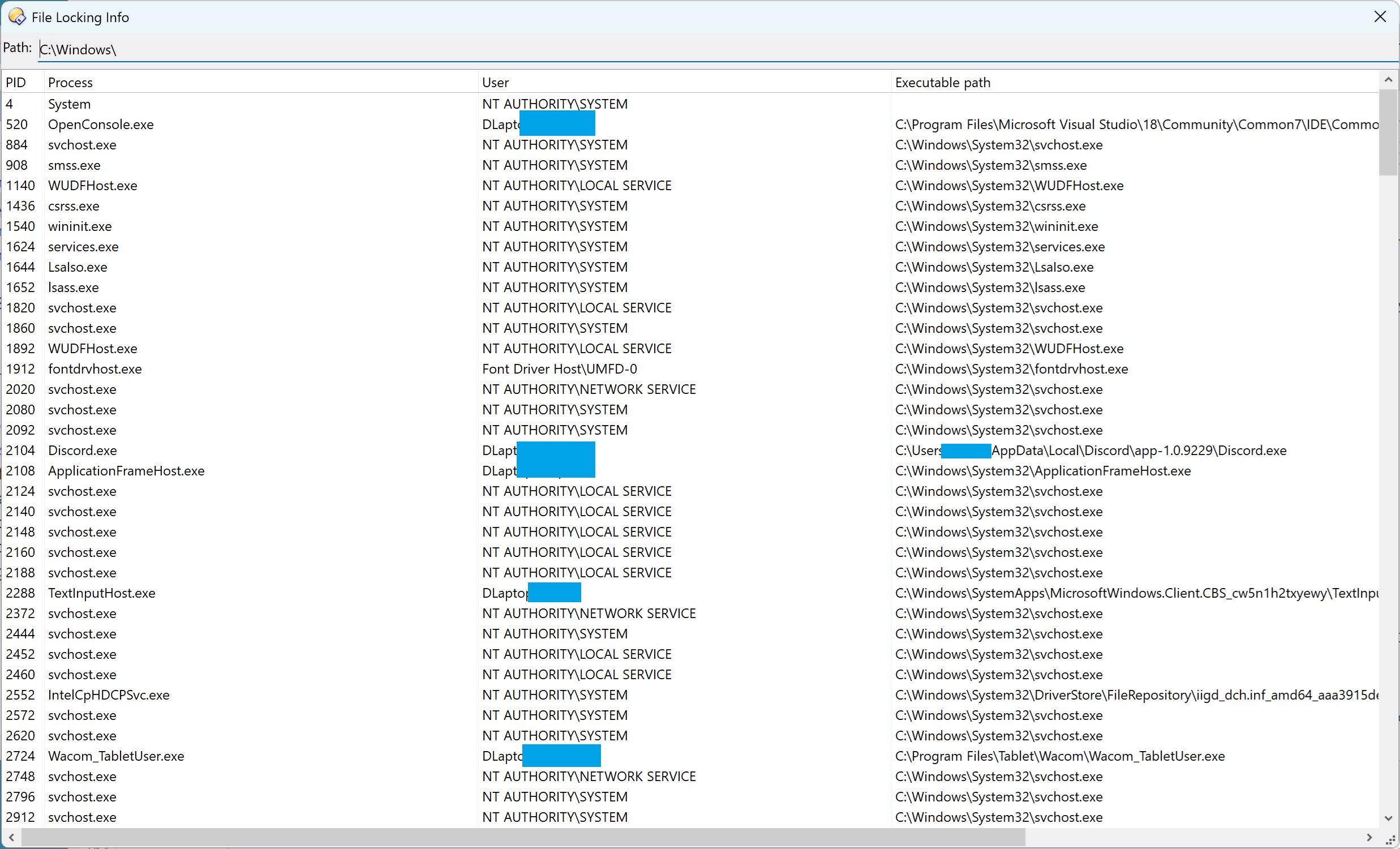Click the vertical scrollbar up arrow
The image size is (1400, 849).
(x=1389, y=80)
